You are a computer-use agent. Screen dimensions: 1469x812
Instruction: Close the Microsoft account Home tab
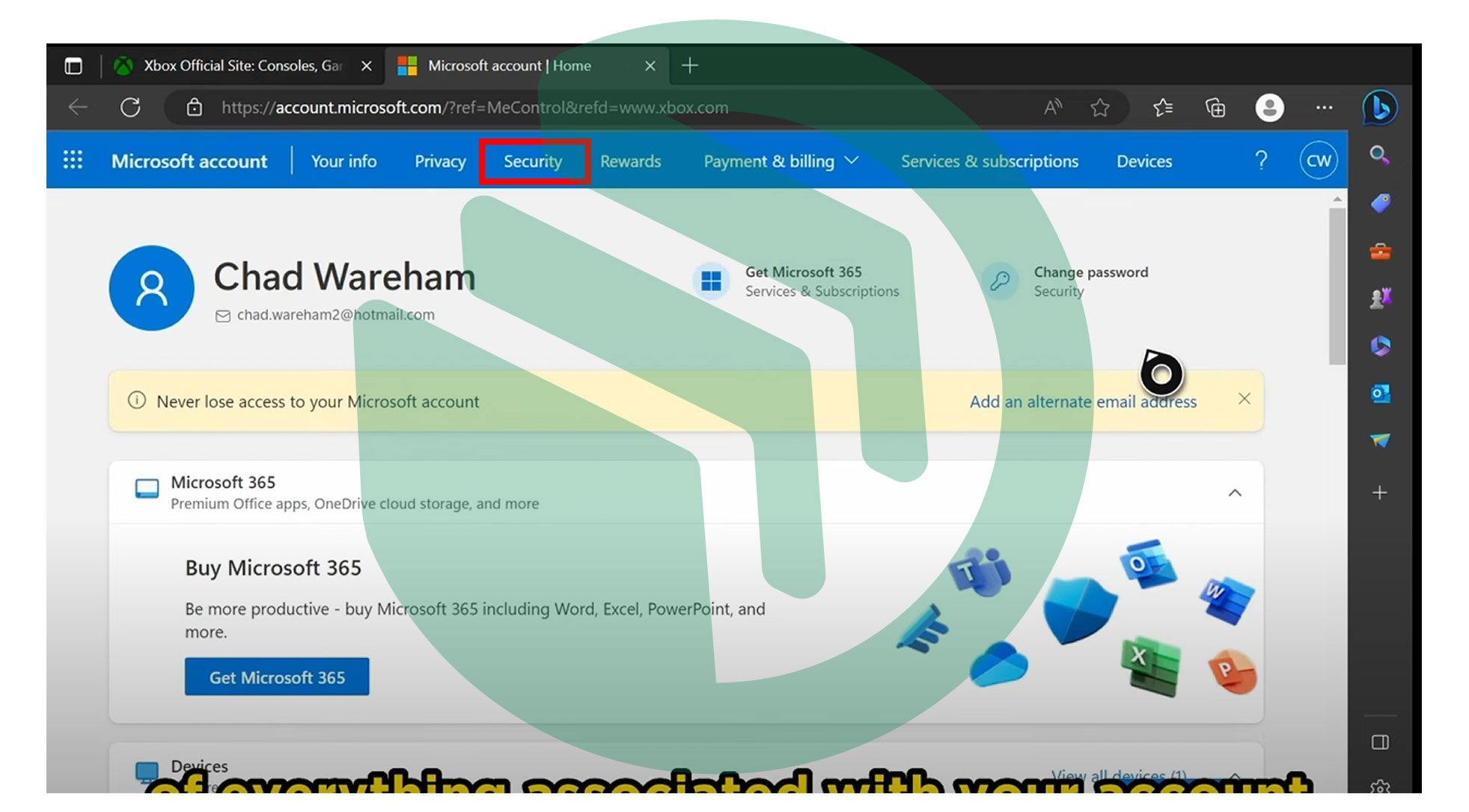(650, 66)
